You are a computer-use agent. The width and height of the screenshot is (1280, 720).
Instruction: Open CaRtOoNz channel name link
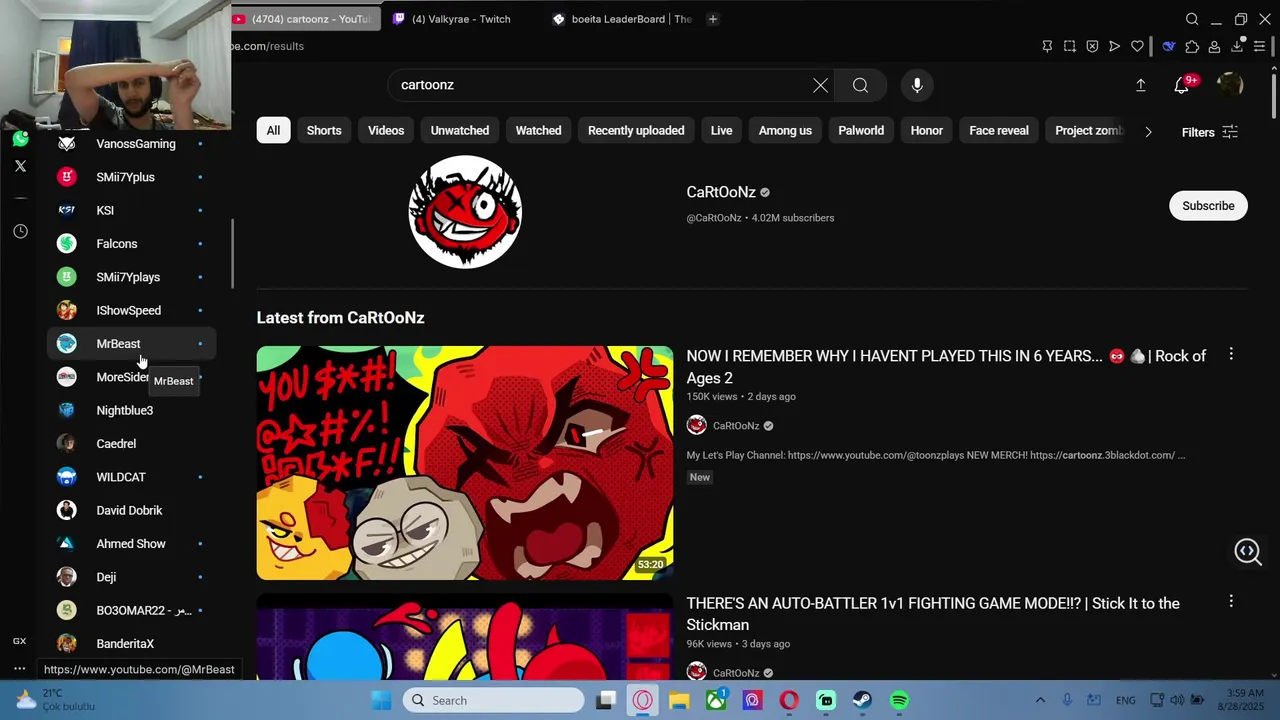pyautogui.click(x=721, y=192)
